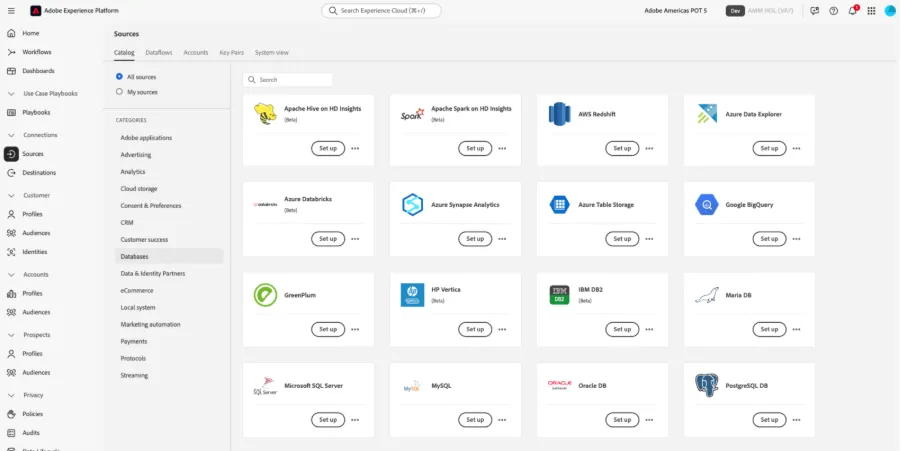901x451 pixels.
Task: Select the Adobe applications category
Action: 146,138
